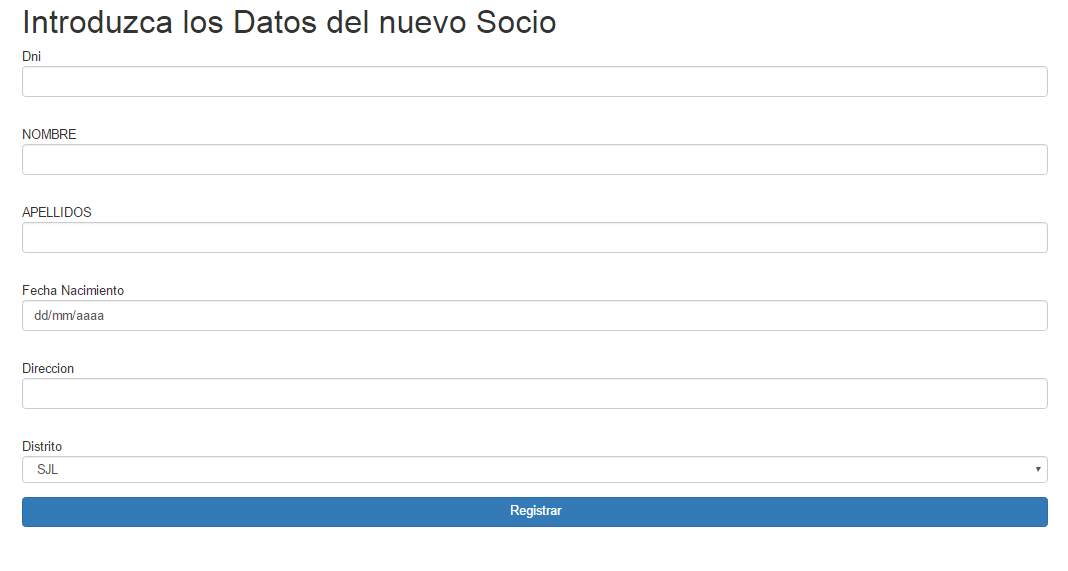Click the Dni input field
1068x571 pixels.
535,82
